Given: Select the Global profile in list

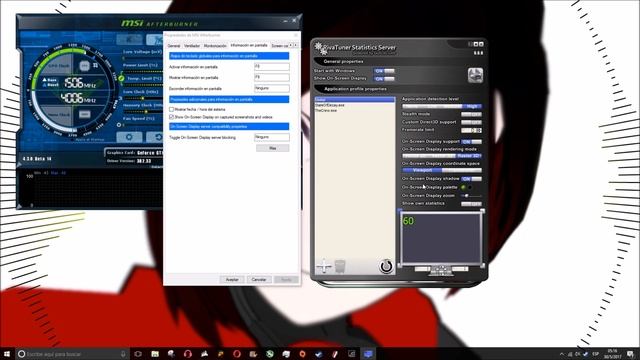Looking at the screenshot, I should (x=355, y=100).
